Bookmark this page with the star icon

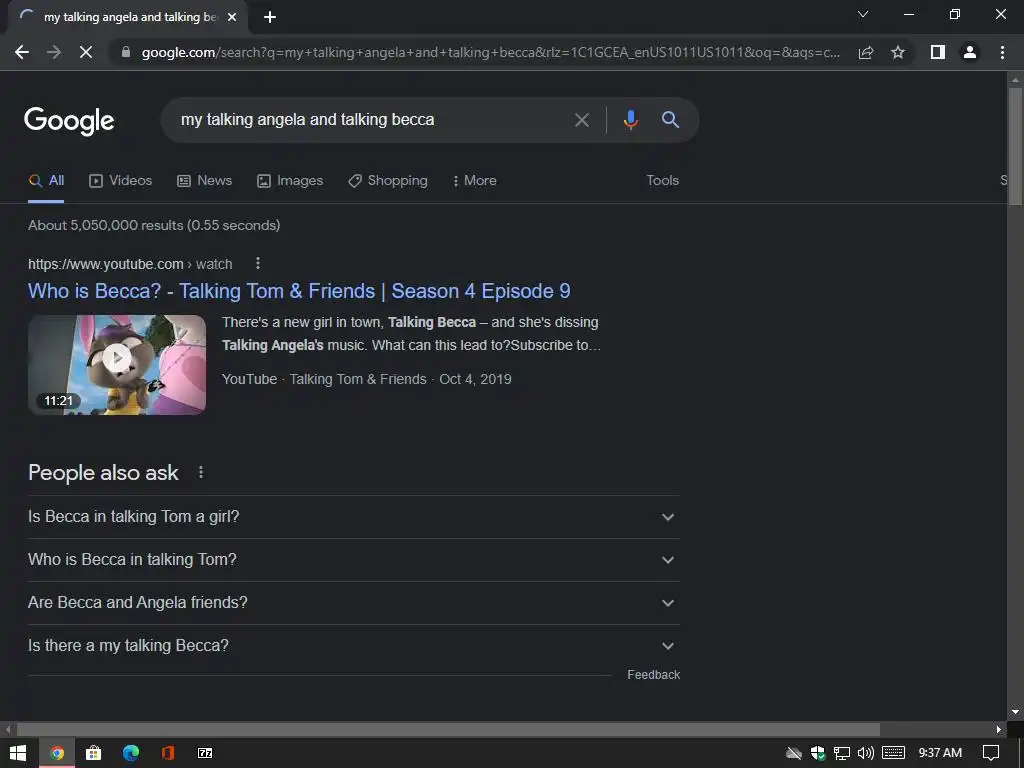898,52
